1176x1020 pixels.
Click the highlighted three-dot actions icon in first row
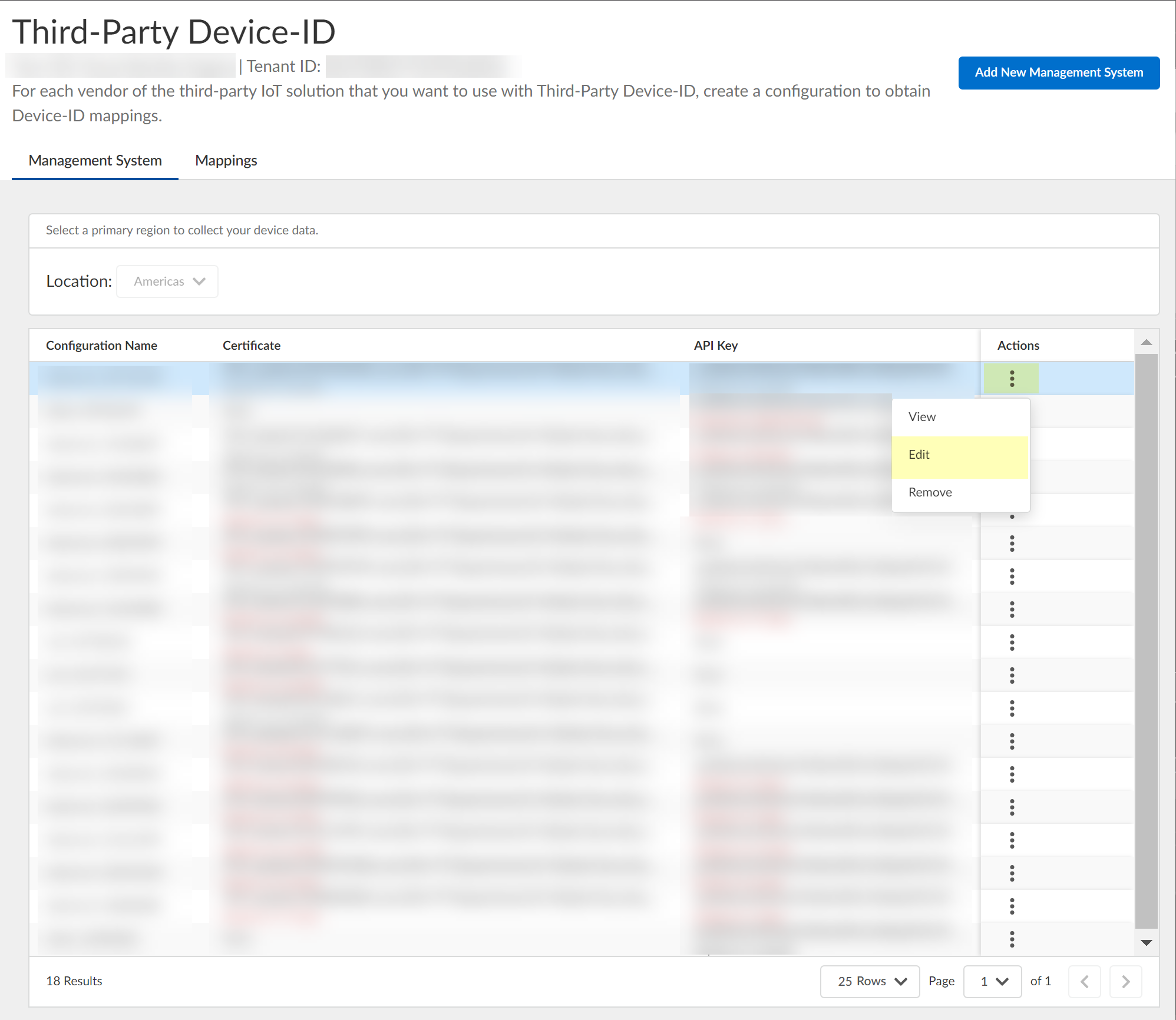click(x=1012, y=379)
